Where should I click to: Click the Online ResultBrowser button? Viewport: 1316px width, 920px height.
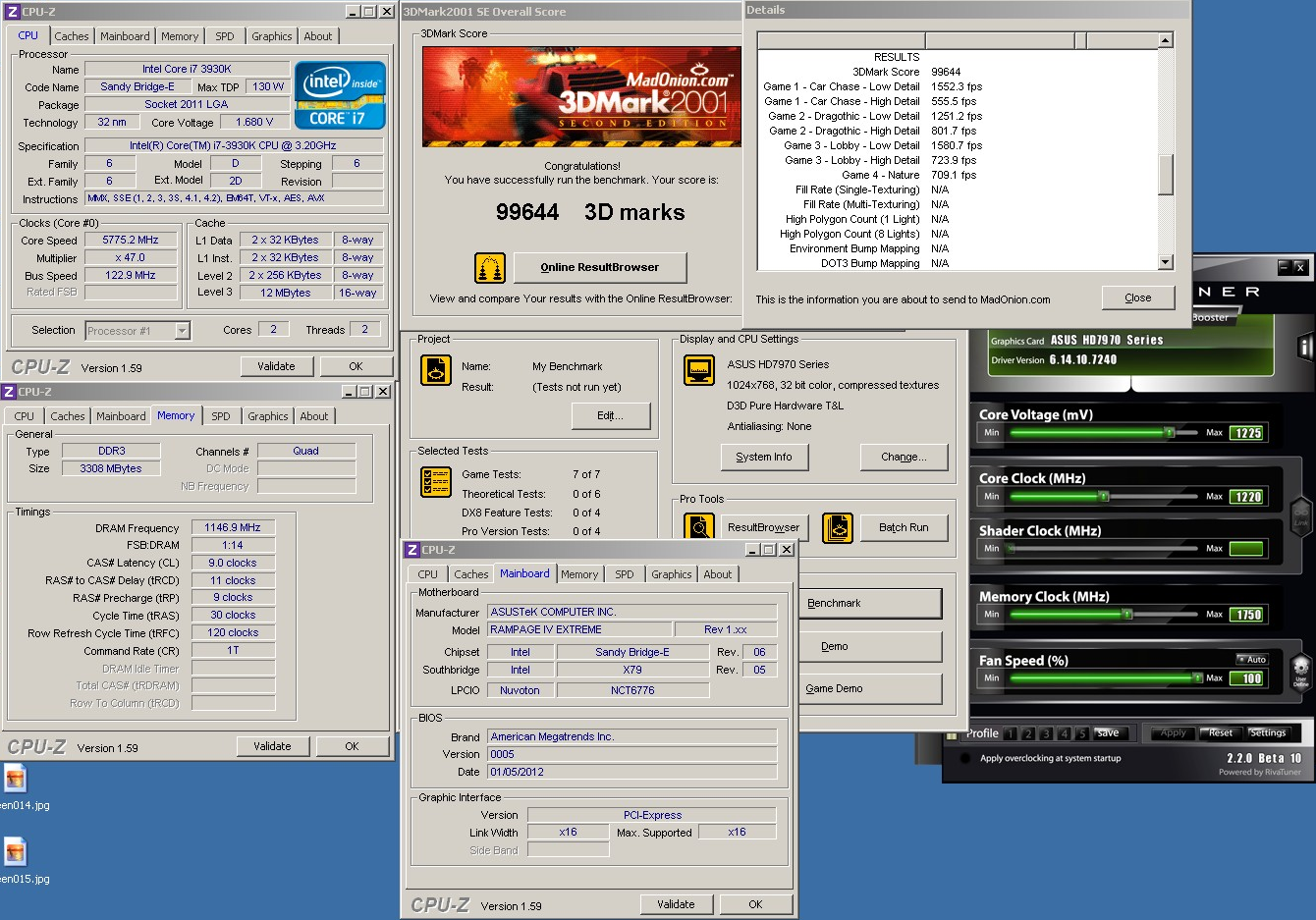pyautogui.click(x=600, y=267)
